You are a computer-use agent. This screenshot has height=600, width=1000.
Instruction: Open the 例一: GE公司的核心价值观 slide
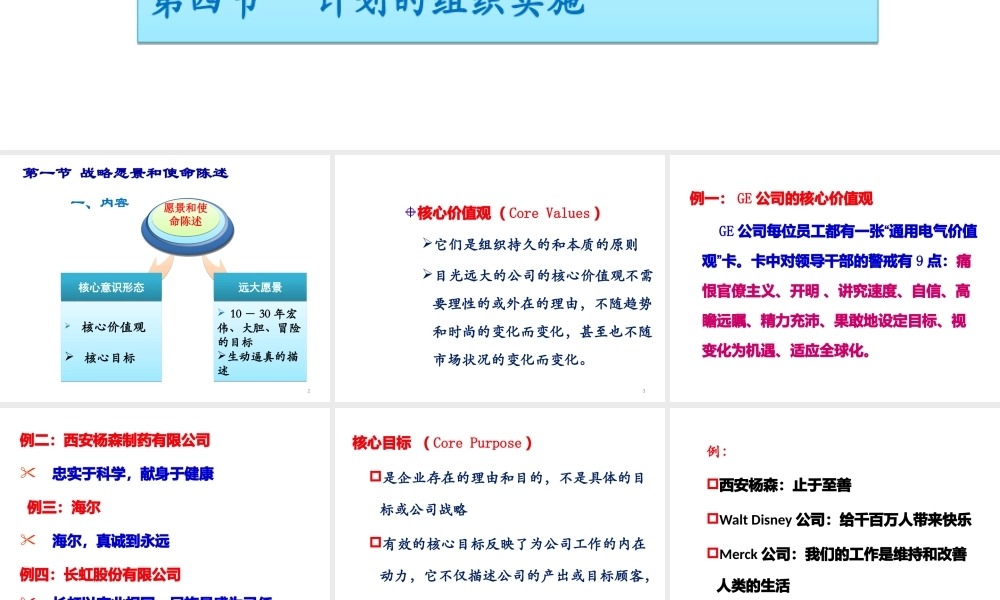tap(835, 278)
